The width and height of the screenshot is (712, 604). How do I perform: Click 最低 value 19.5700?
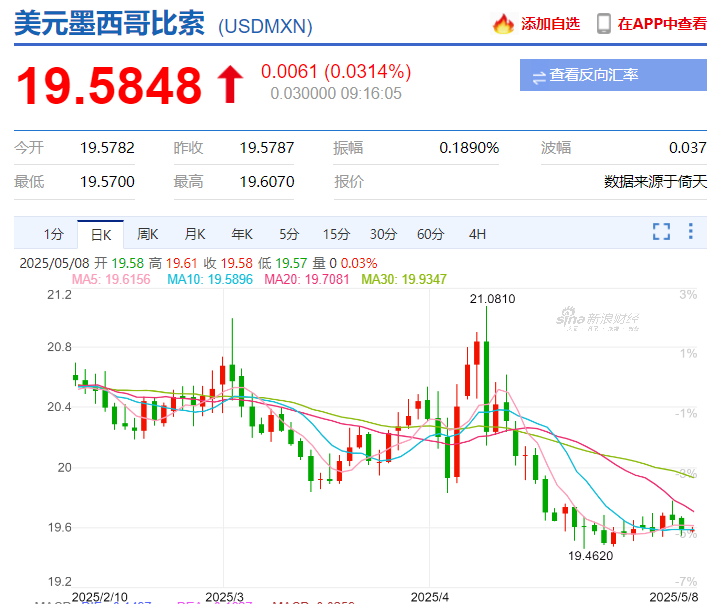(107, 182)
